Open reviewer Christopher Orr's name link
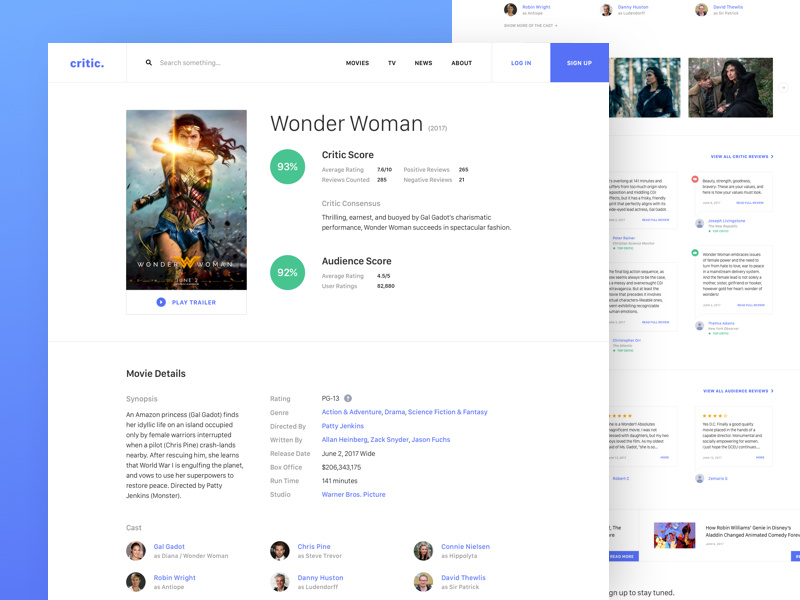The image size is (800, 600). coord(627,340)
